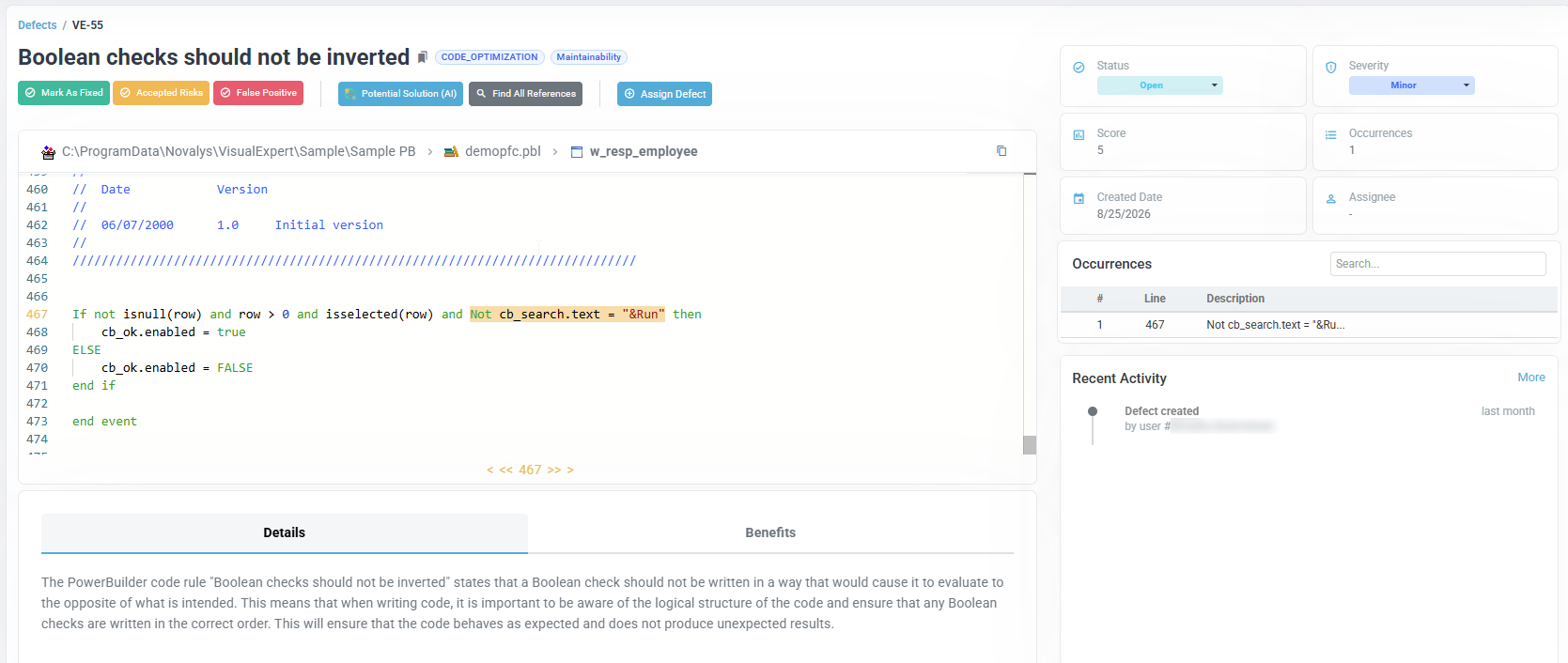This screenshot has height=663, width=1568.
Task: Click the Accepted Risks button
Action: pos(161,93)
